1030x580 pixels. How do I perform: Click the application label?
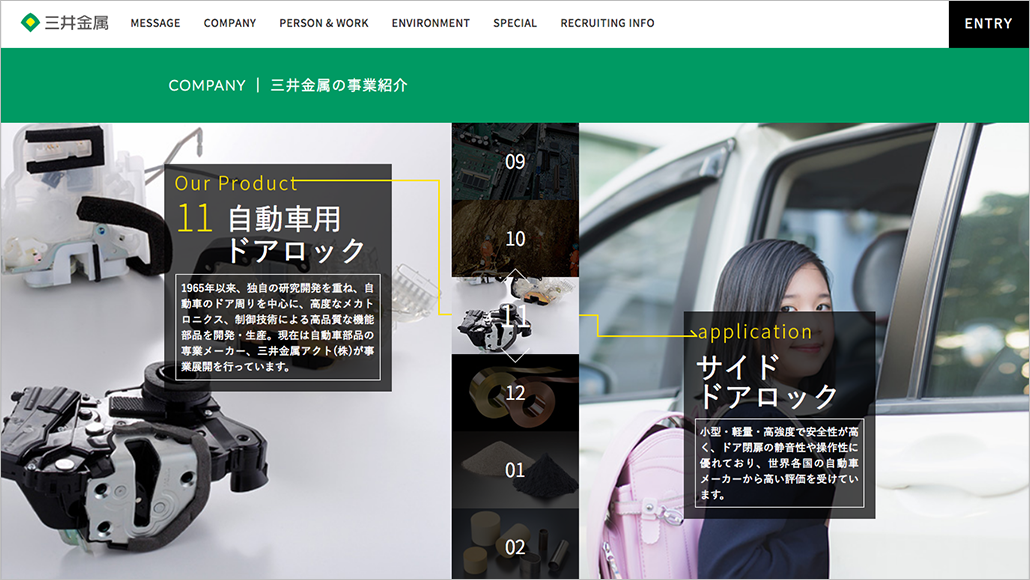coord(755,332)
